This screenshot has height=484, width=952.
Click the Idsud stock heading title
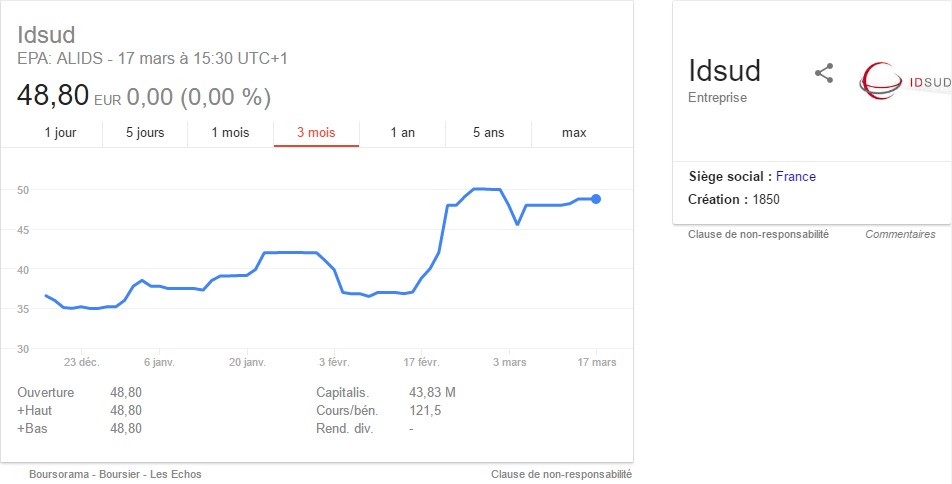tap(46, 35)
